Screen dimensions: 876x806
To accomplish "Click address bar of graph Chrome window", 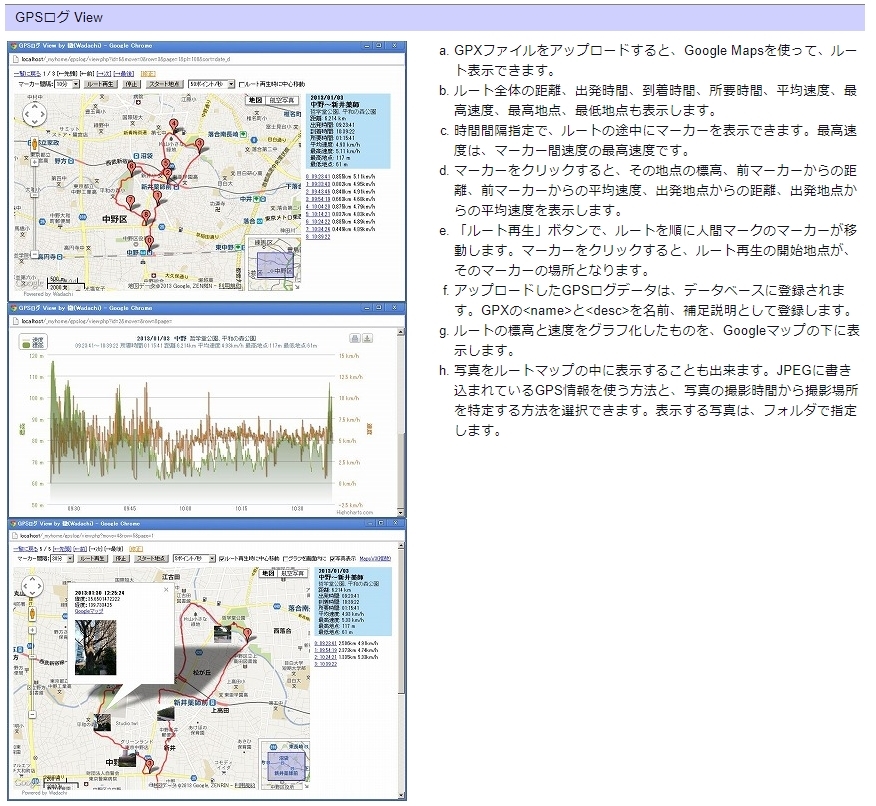I will (207, 321).
